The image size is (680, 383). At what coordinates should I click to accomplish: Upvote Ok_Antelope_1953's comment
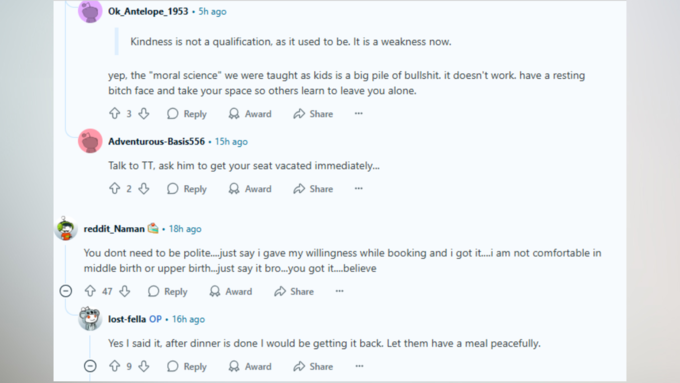pyautogui.click(x=114, y=114)
